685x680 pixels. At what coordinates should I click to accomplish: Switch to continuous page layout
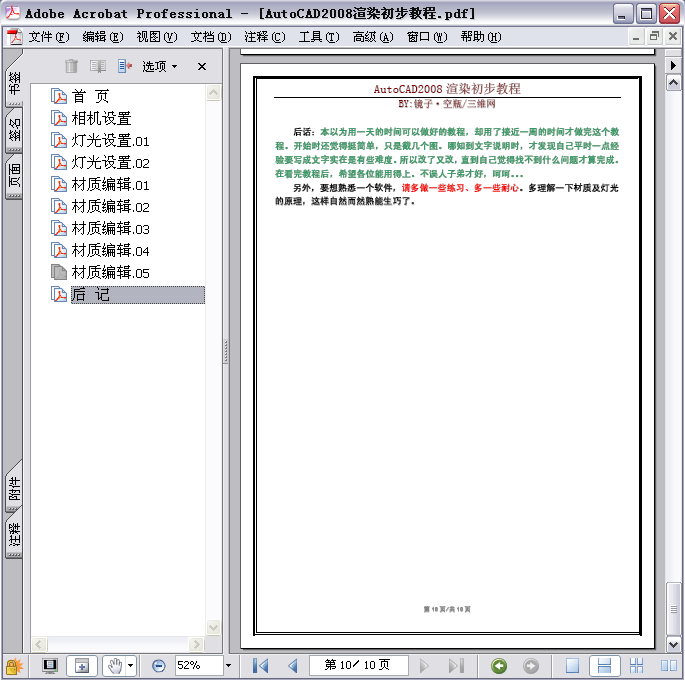(x=604, y=666)
